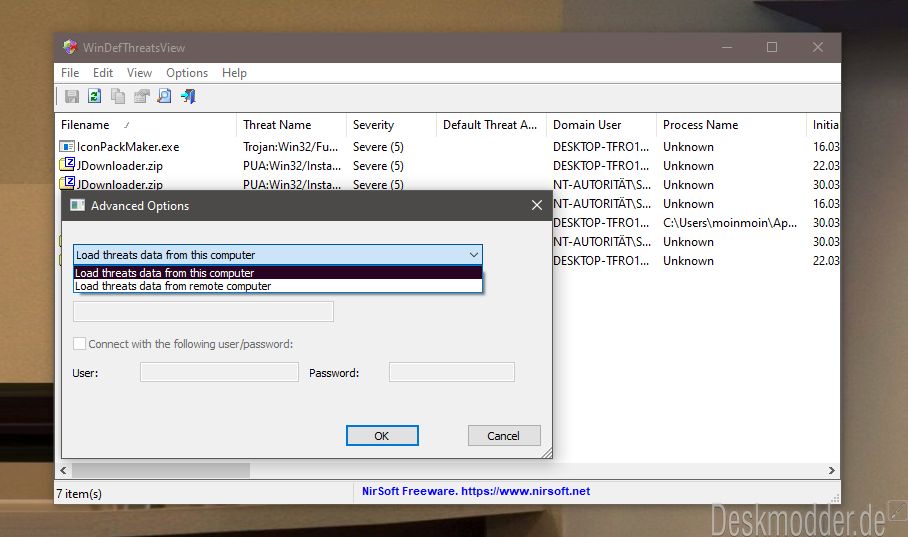Focus the Password input field

(x=452, y=372)
